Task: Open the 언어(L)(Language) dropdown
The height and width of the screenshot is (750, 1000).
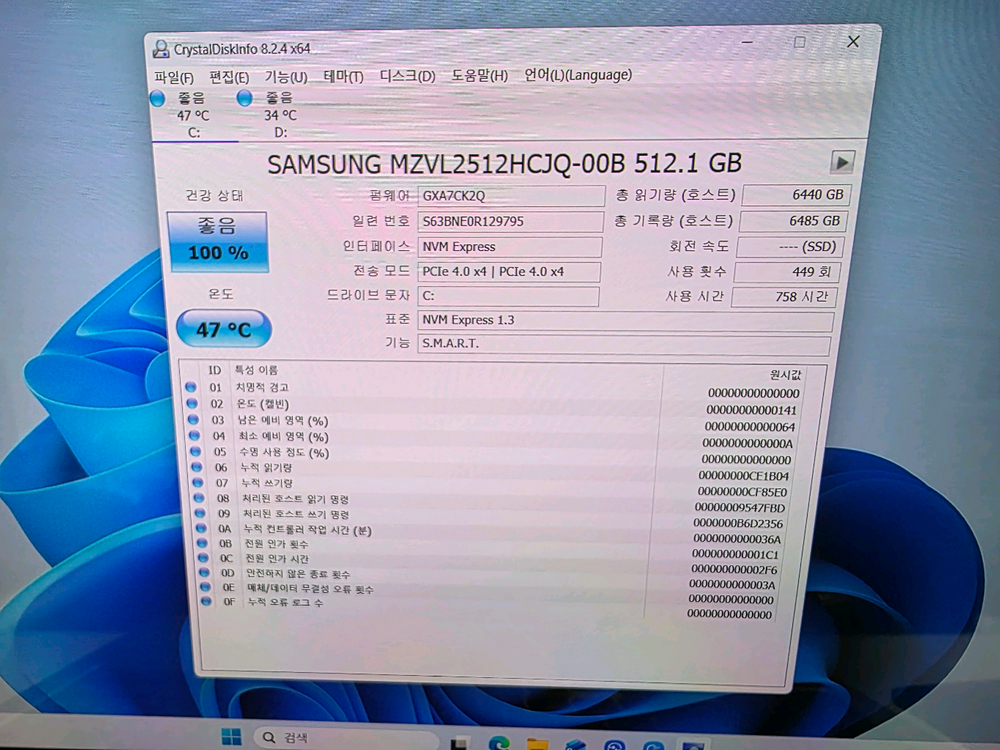Action: pos(579,74)
